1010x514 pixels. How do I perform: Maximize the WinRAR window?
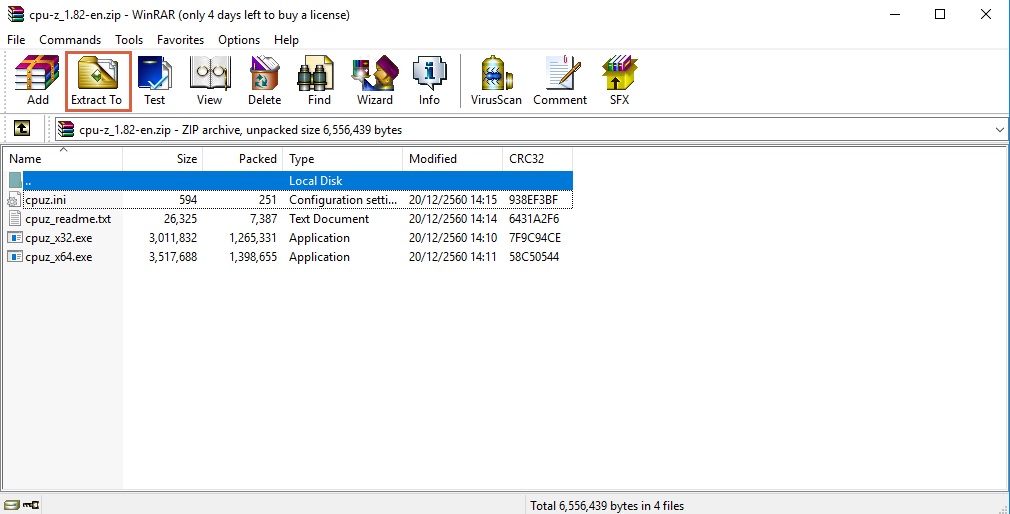tap(940, 14)
